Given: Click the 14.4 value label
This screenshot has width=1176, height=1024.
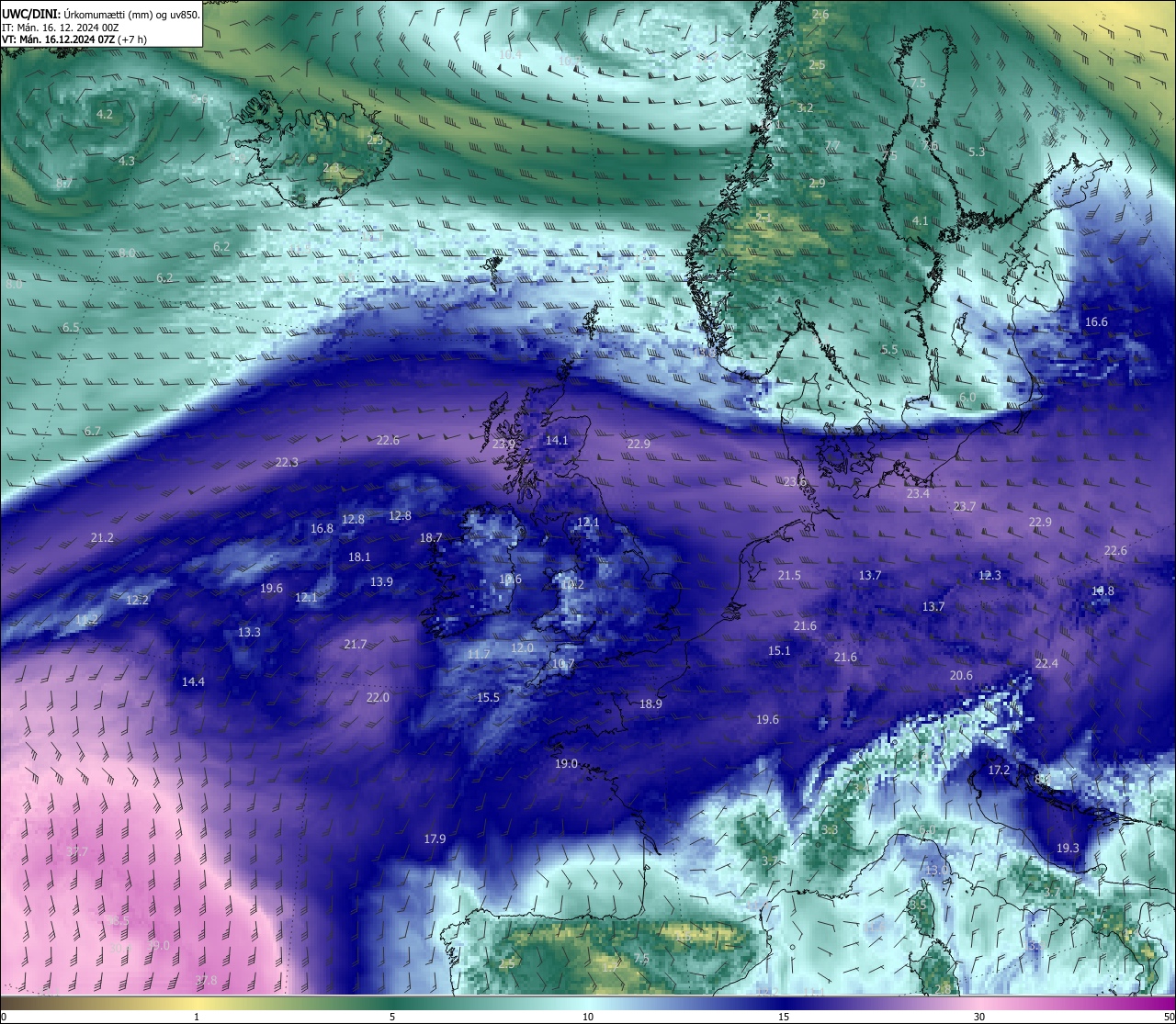Looking at the screenshot, I should point(193,681).
